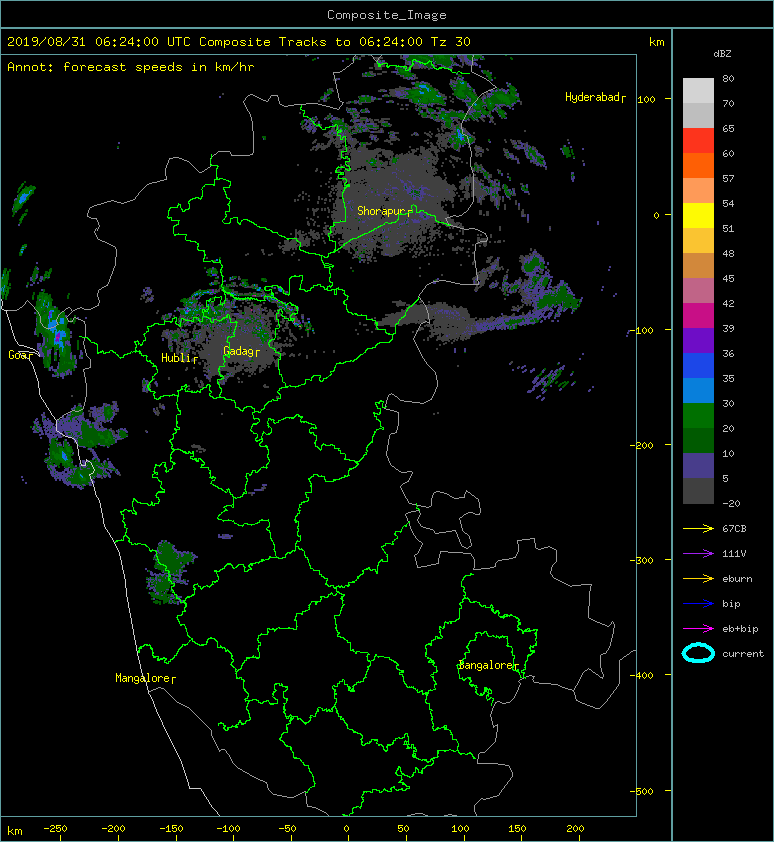Click the magenta eb+bip arrow symbol

point(698,628)
